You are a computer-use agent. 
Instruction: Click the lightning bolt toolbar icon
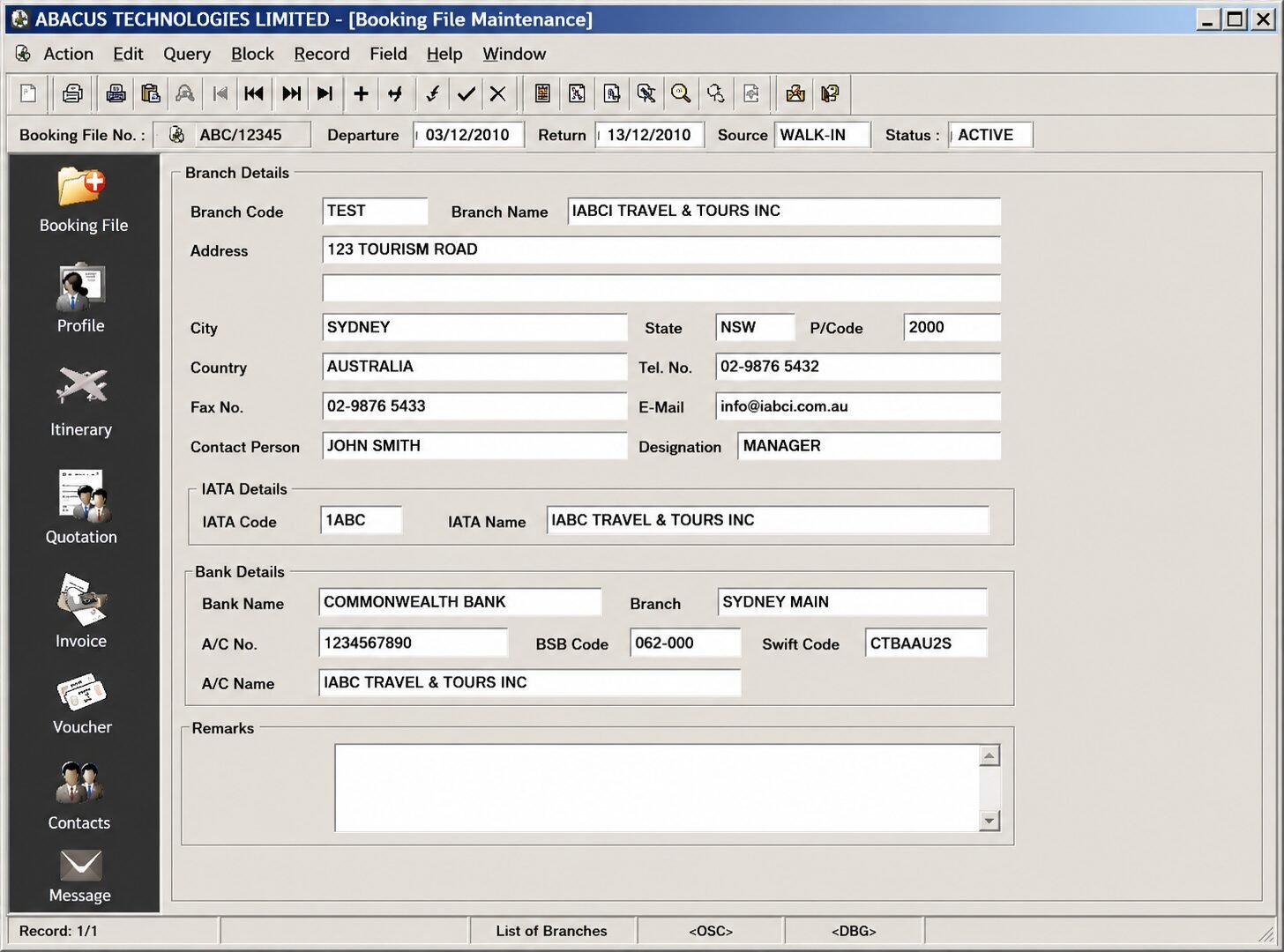432,93
